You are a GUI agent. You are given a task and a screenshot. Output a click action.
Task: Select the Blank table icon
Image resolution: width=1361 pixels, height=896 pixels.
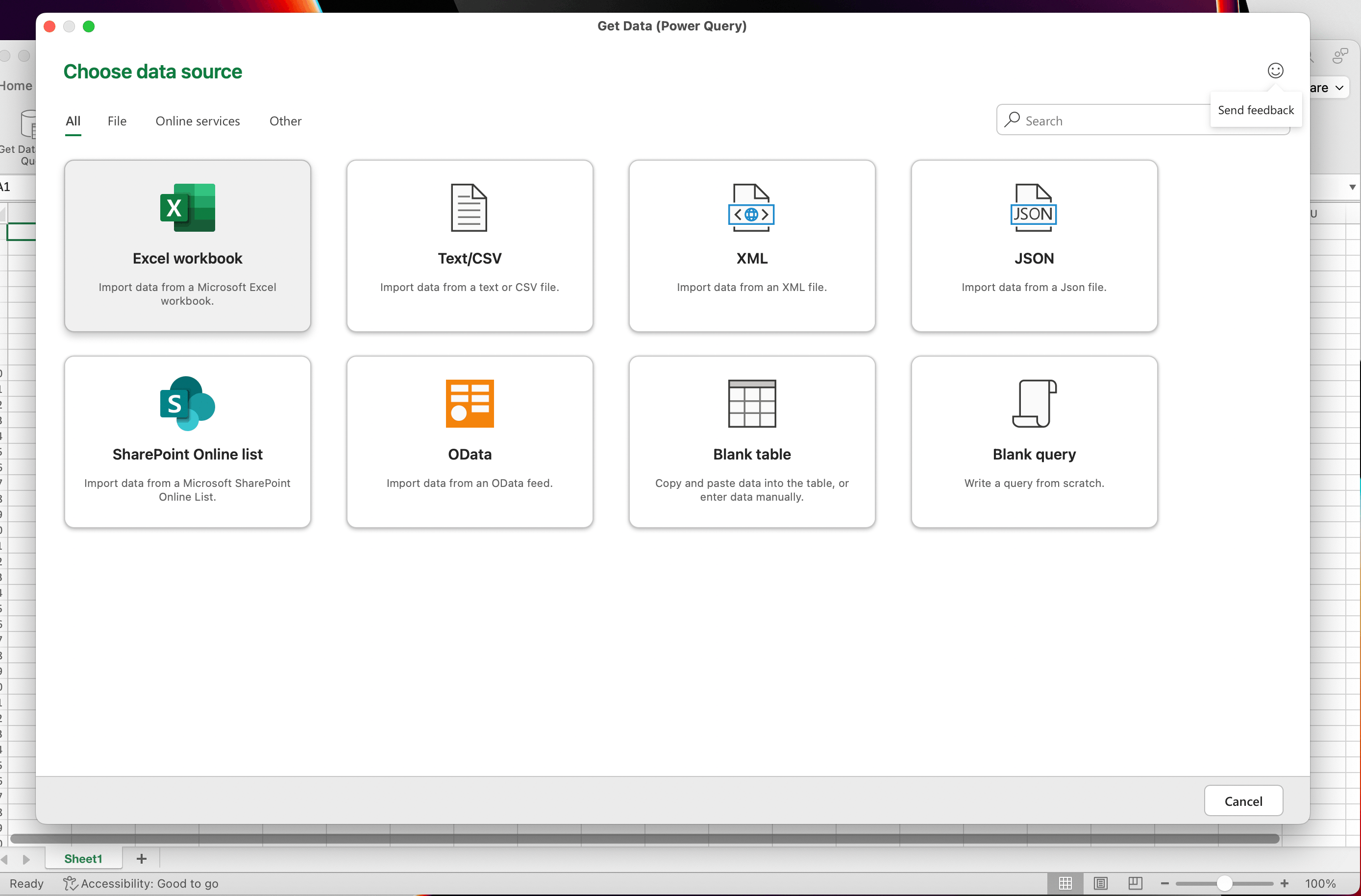(751, 404)
